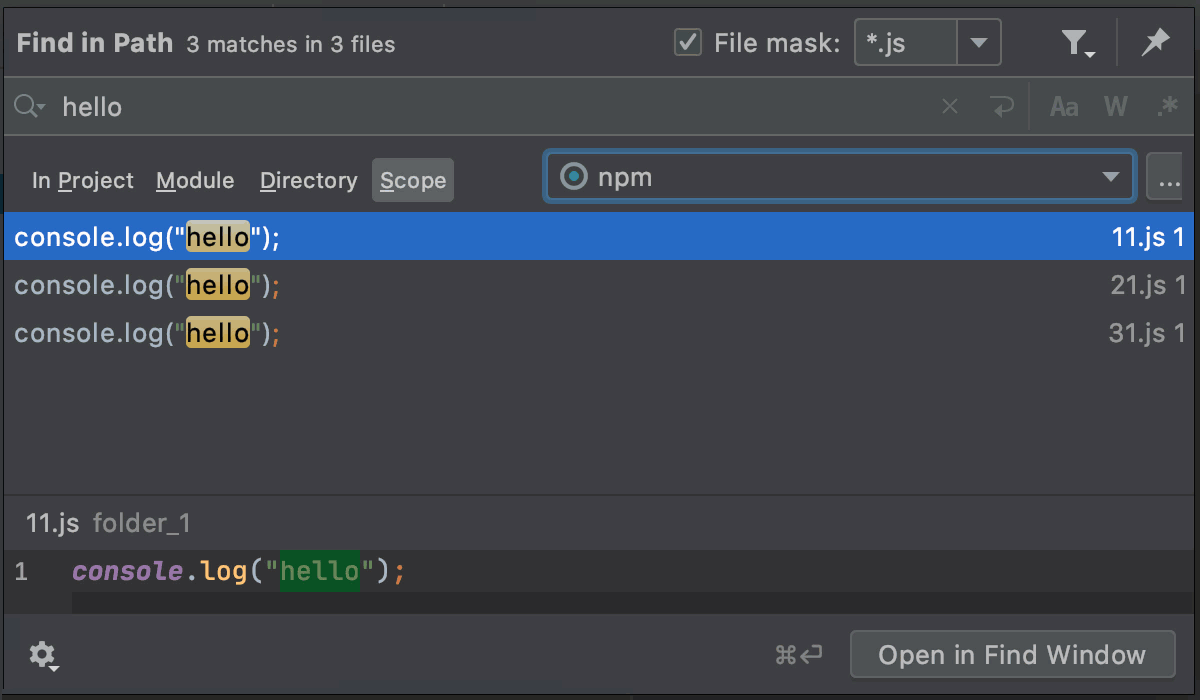Open the search filter options icon

coord(1075,42)
